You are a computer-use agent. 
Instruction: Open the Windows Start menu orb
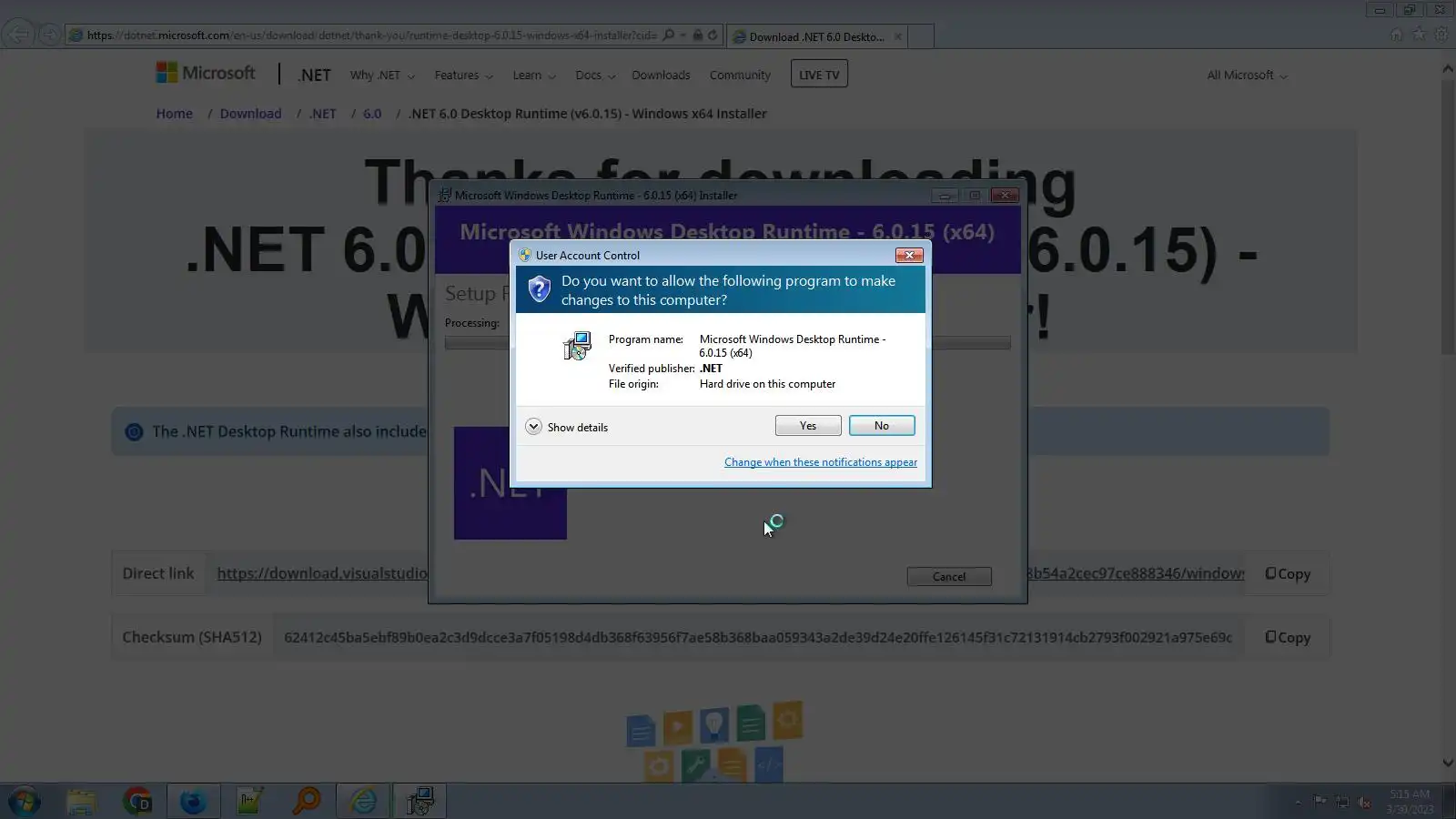25,802
